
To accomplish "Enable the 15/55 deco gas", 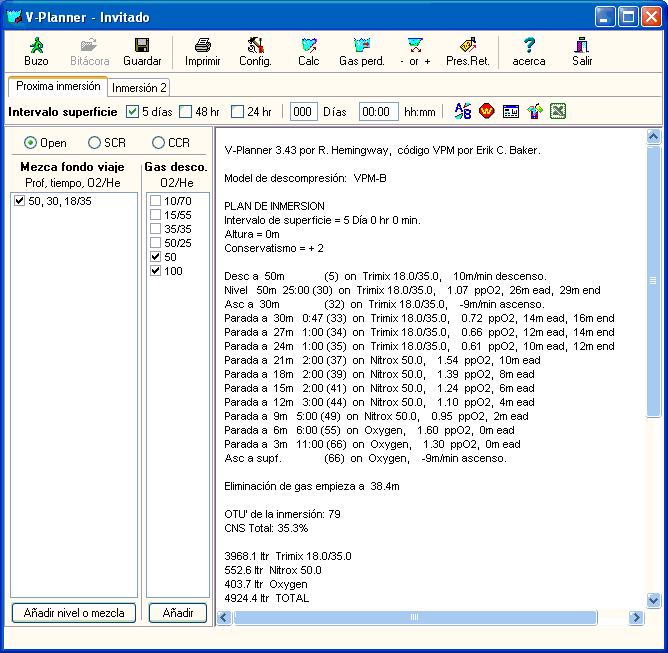I will [155, 215].
